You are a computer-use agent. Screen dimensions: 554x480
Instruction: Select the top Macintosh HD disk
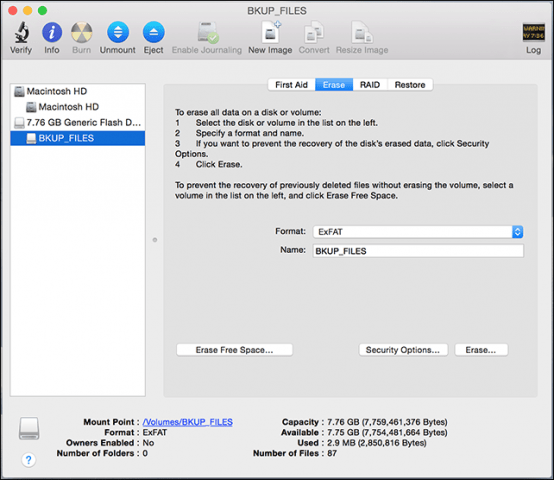78,91
